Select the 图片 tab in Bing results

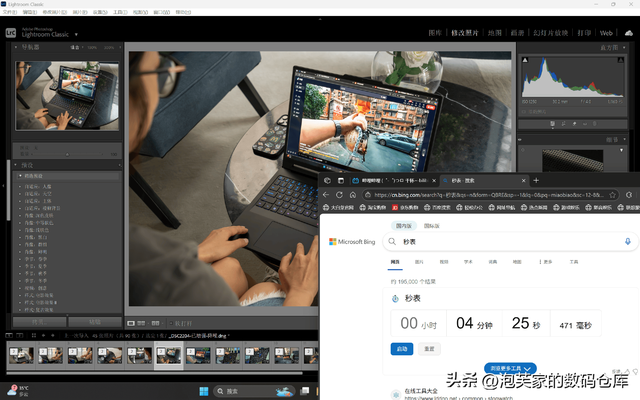click(x=419, y=262)
